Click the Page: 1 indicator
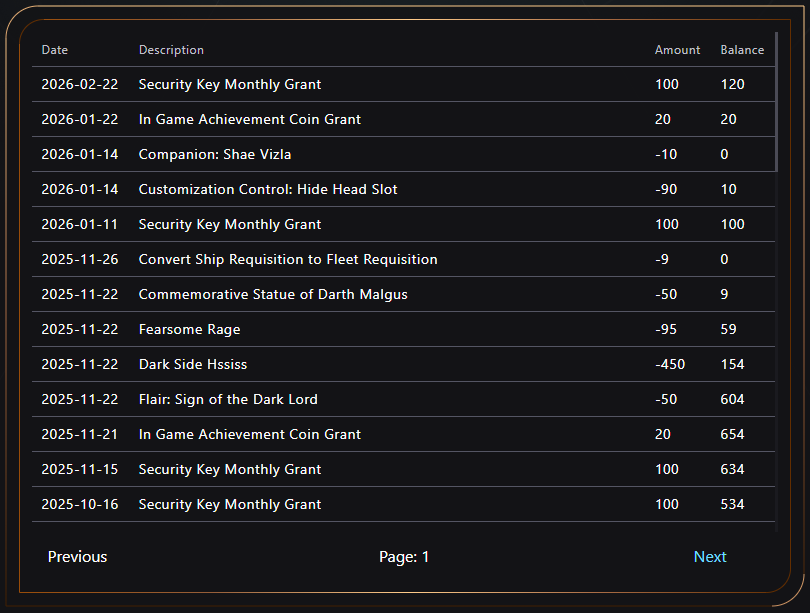Viewport: 810px width, 613px height. coord(404,557)
